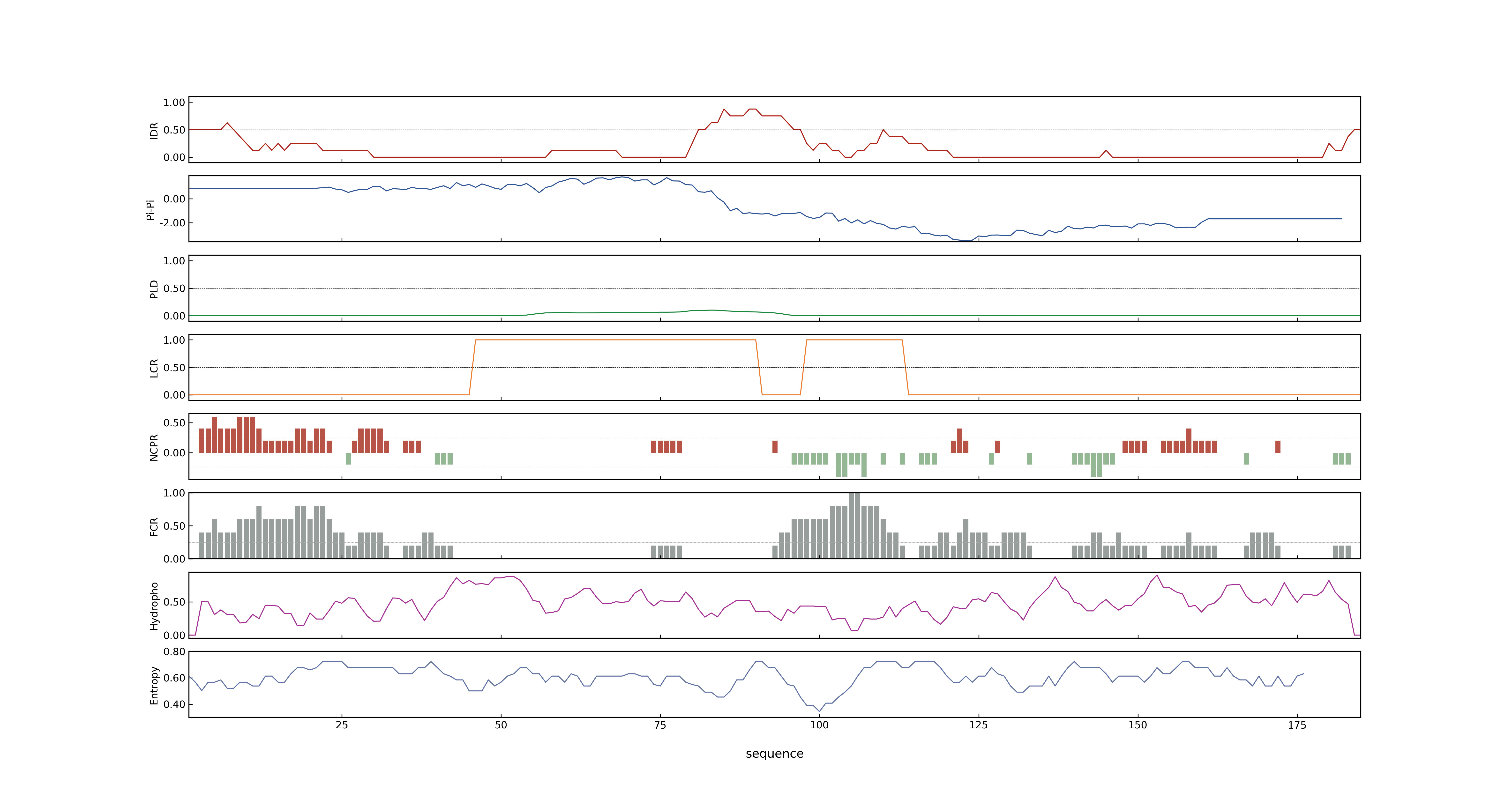Click the -2.00 tick on Pi-Pi axis
The width and height of the screenshot is (1512, 806).
pos(172,223)
